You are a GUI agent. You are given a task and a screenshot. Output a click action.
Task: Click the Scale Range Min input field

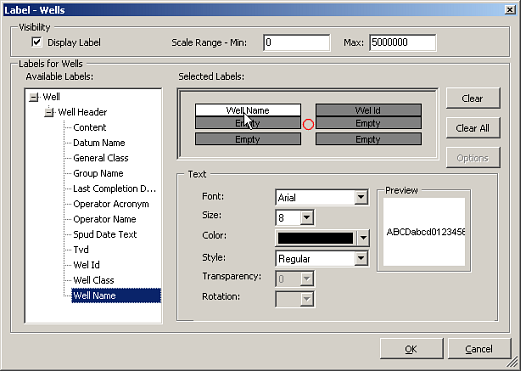tap(297, 43)
